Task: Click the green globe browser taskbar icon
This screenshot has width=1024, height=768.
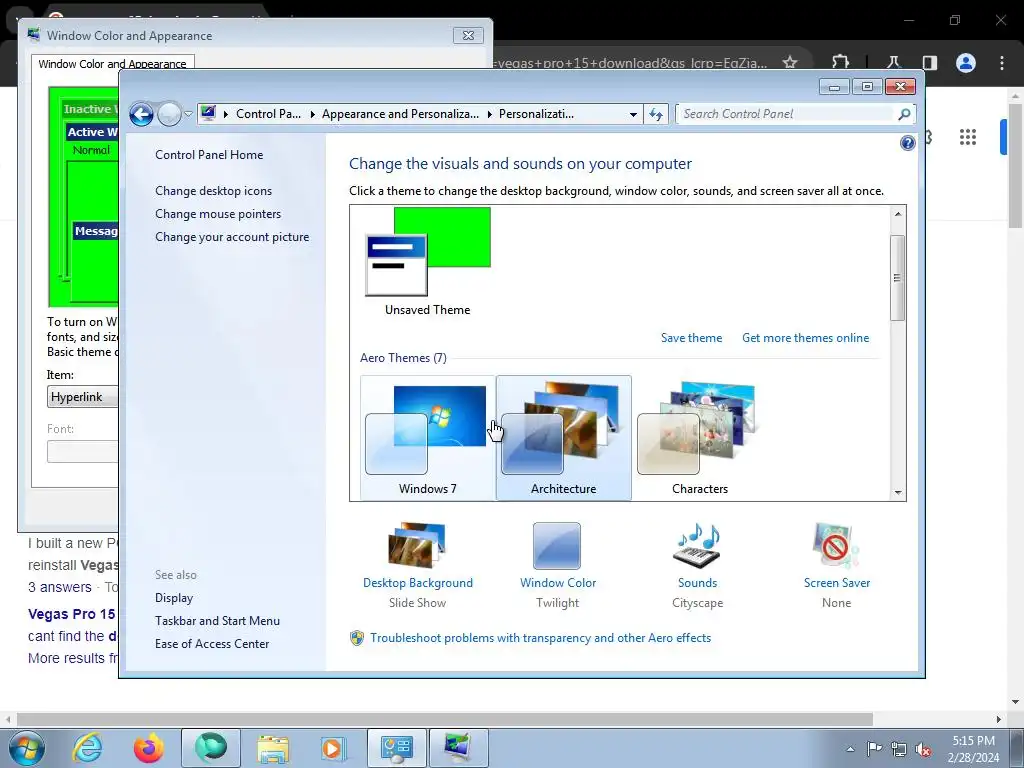Action: click(211, 748)
